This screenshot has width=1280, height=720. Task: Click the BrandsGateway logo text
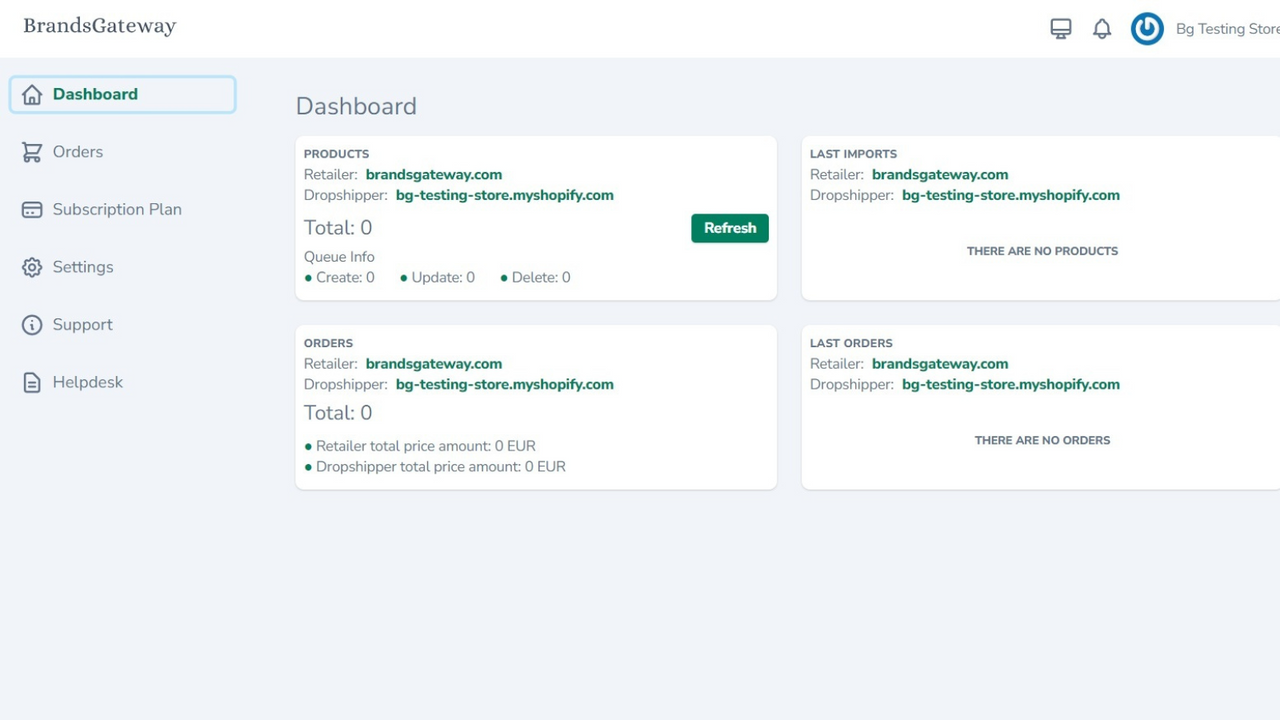(x=99, y=26)
